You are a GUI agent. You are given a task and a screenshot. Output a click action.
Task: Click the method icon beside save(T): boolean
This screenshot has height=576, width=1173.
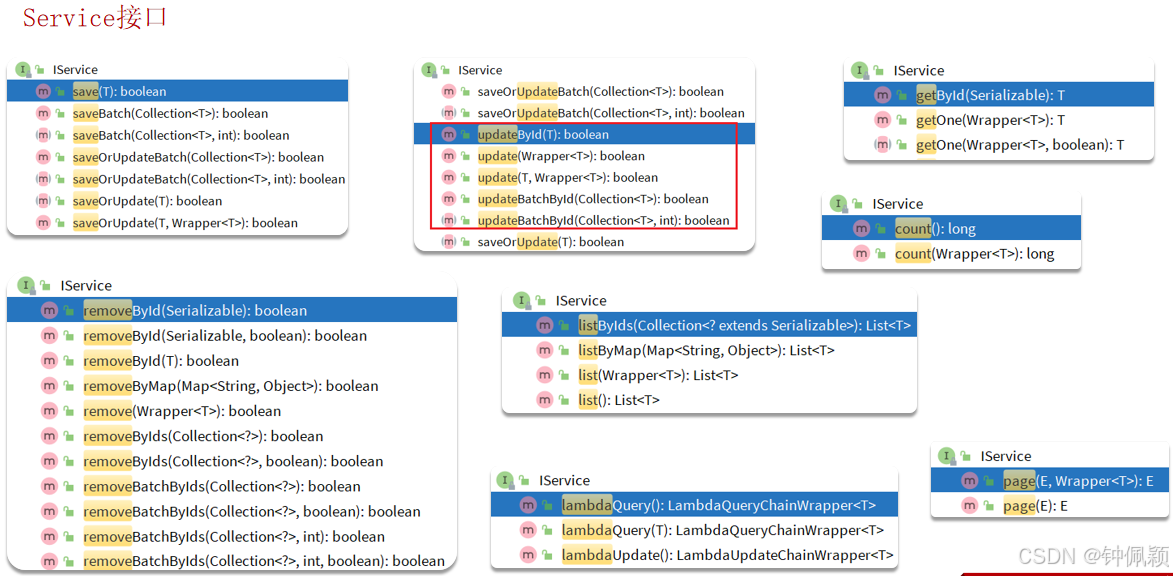42,91
